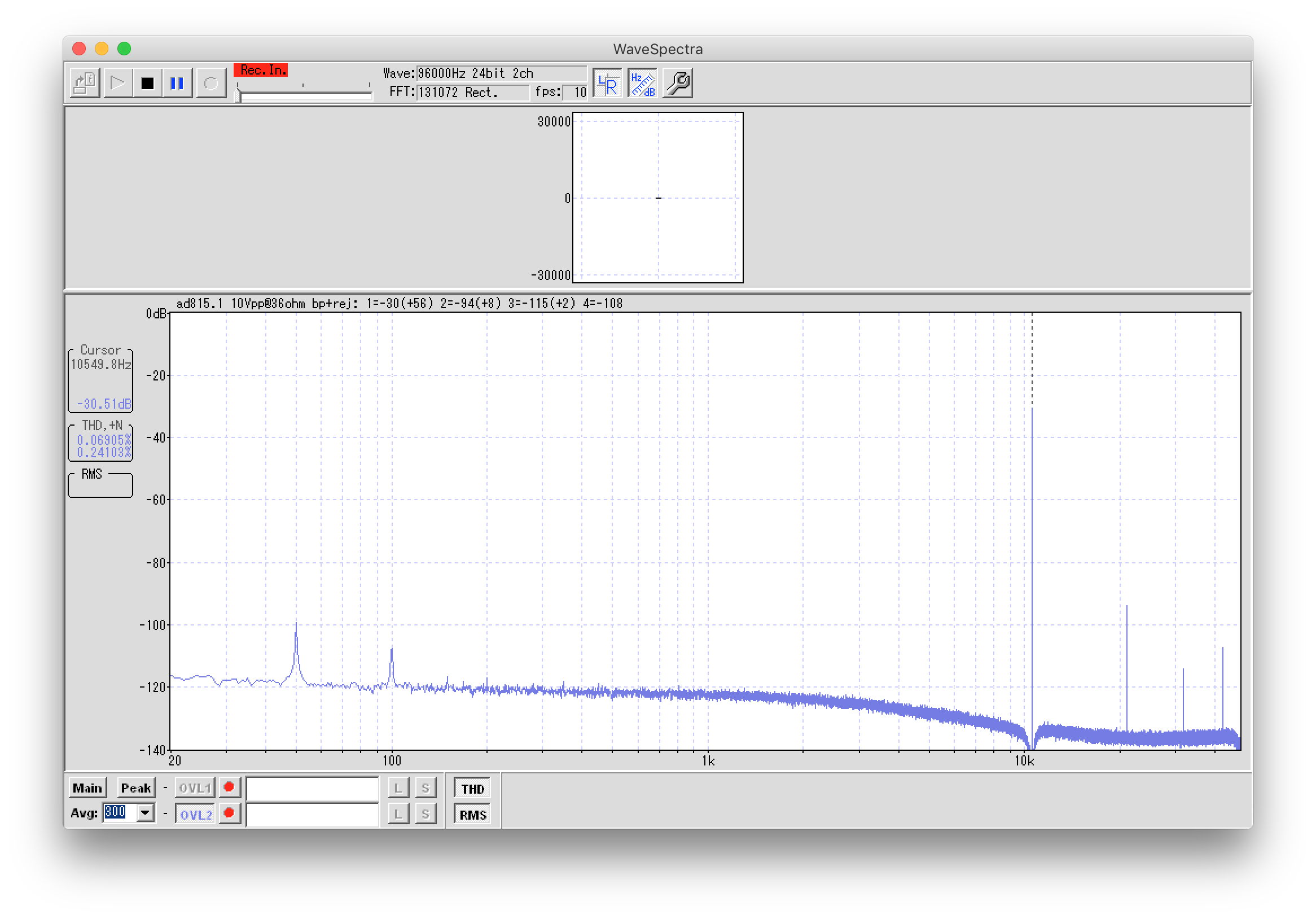Click the red record dot next to OVL1
Screen dimensions: 1316x919
(229, 787)
